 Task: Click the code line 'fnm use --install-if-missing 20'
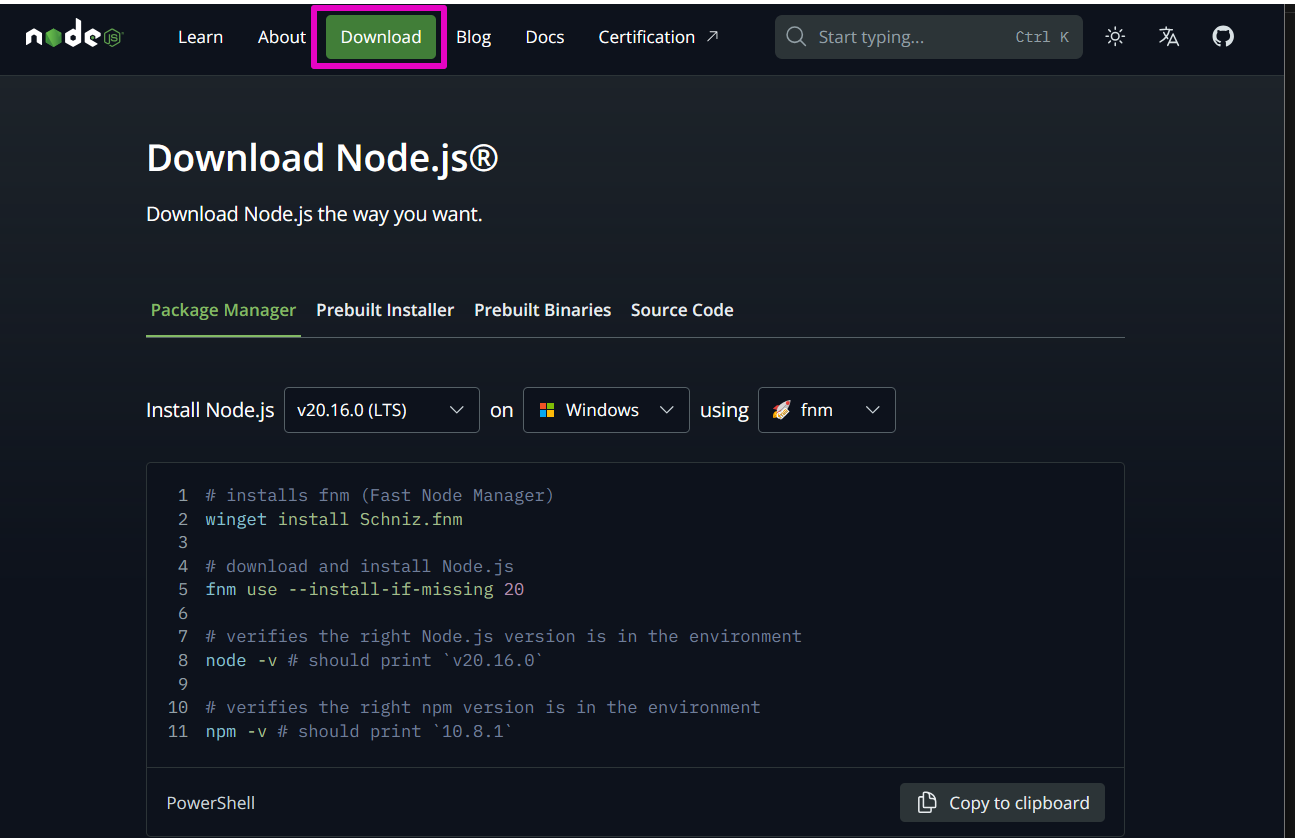(365, 589)
